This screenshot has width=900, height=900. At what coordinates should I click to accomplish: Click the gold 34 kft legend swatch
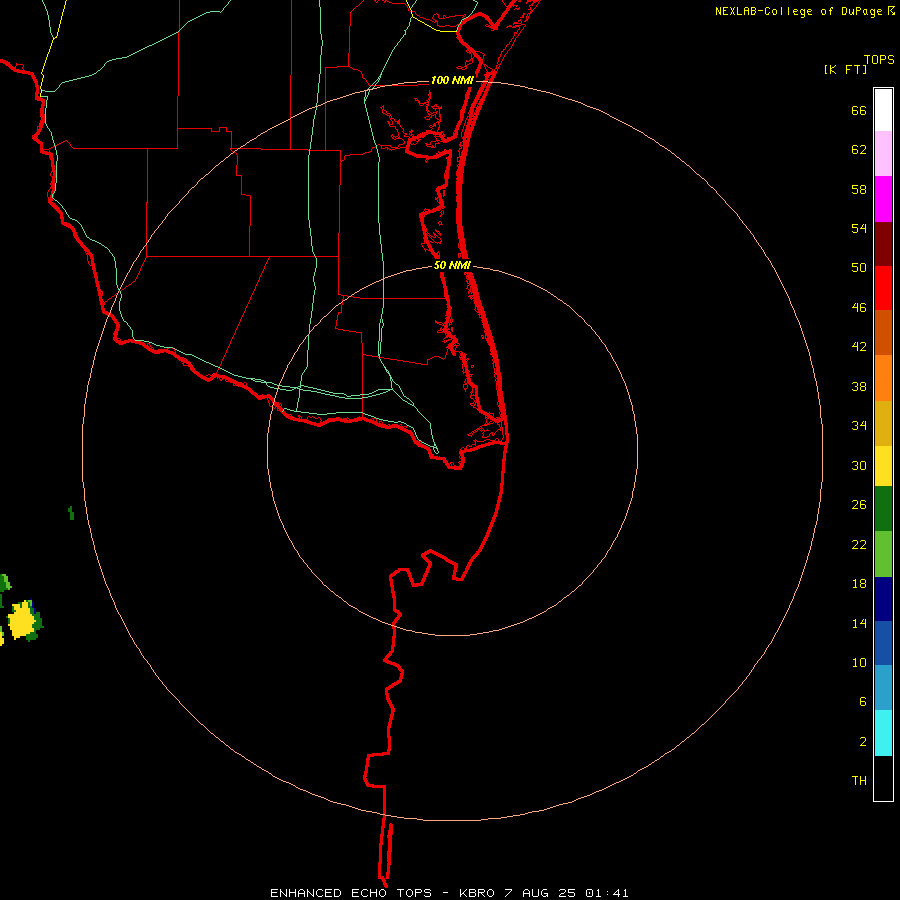(x=883, y=424)
